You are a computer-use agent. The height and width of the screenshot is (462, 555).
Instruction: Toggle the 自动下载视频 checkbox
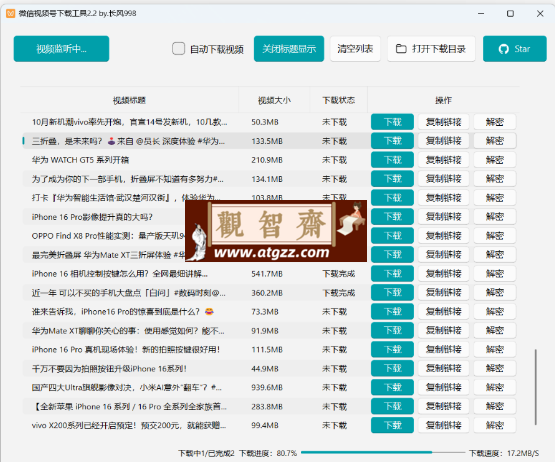(178, 49)
